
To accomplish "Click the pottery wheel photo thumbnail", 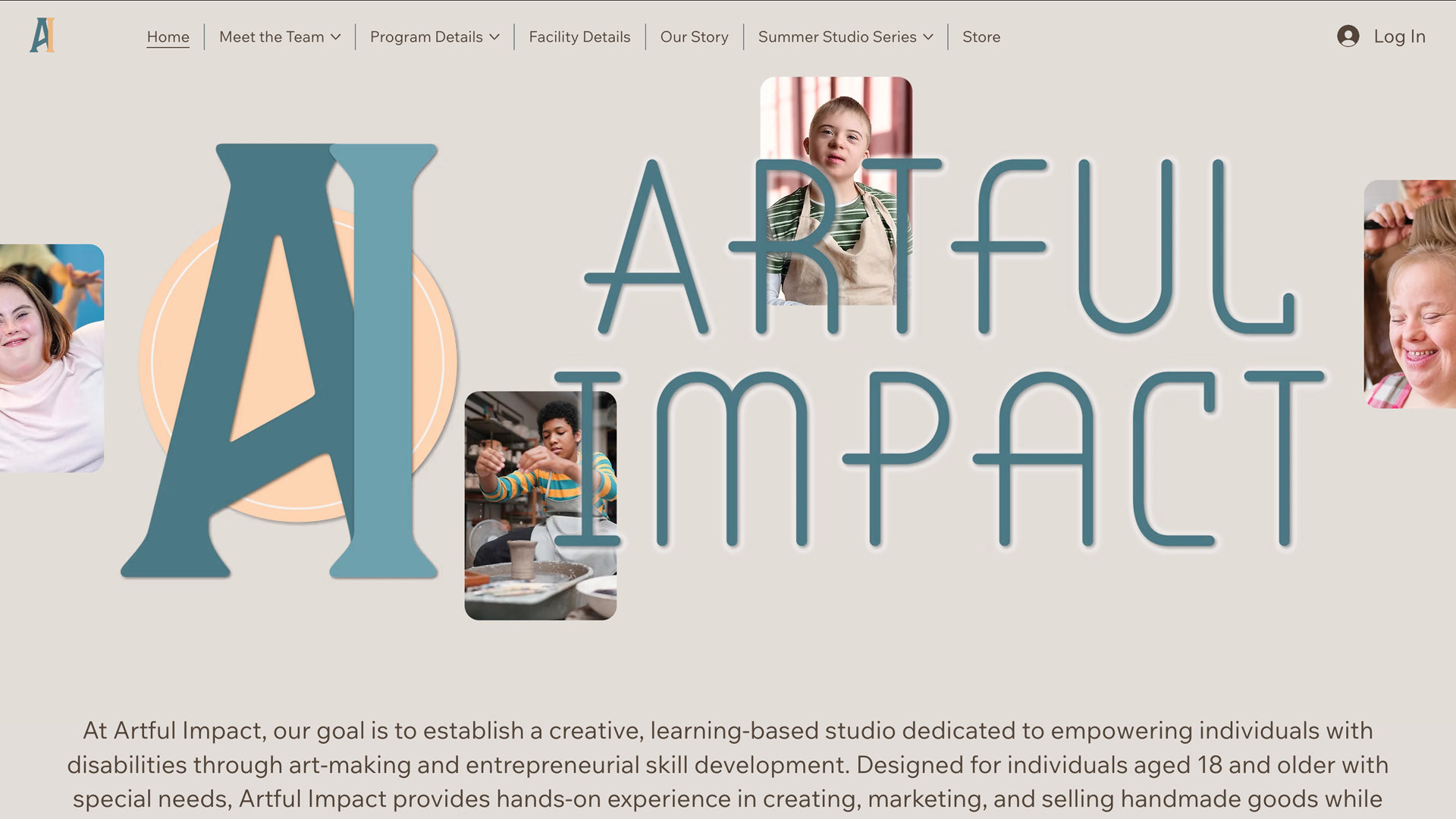I will pyautogui.click(x=541, y=506).
